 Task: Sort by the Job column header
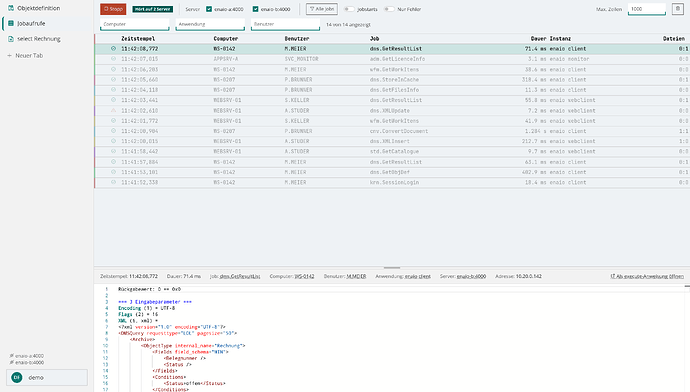tap(374, 39)
